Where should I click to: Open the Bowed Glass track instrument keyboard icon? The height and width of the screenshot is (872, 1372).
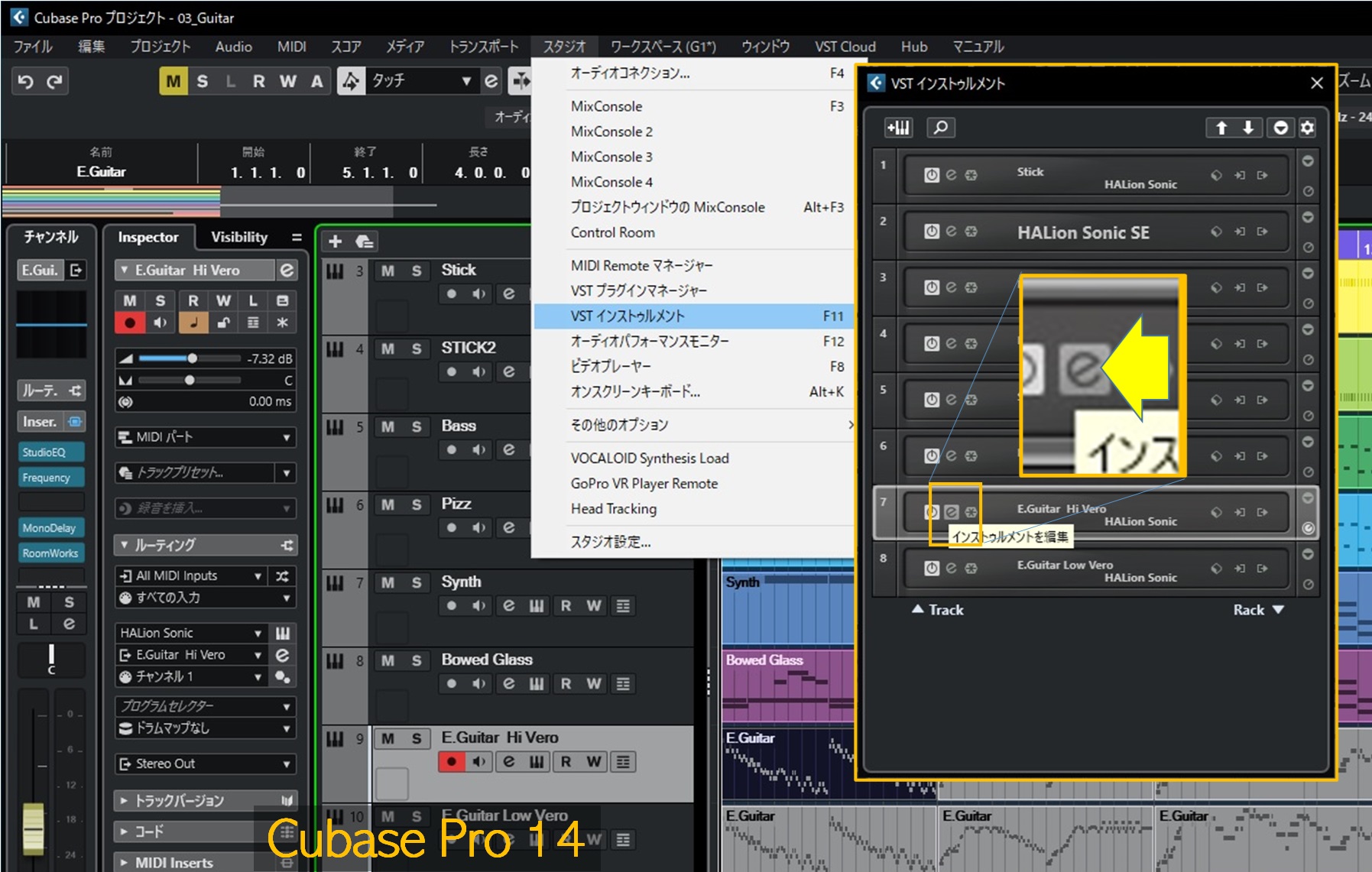(x=537, y=684)
